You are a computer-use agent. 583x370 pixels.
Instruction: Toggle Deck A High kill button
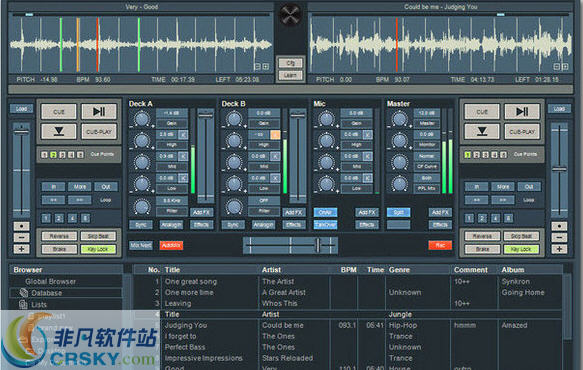[183, 135]
